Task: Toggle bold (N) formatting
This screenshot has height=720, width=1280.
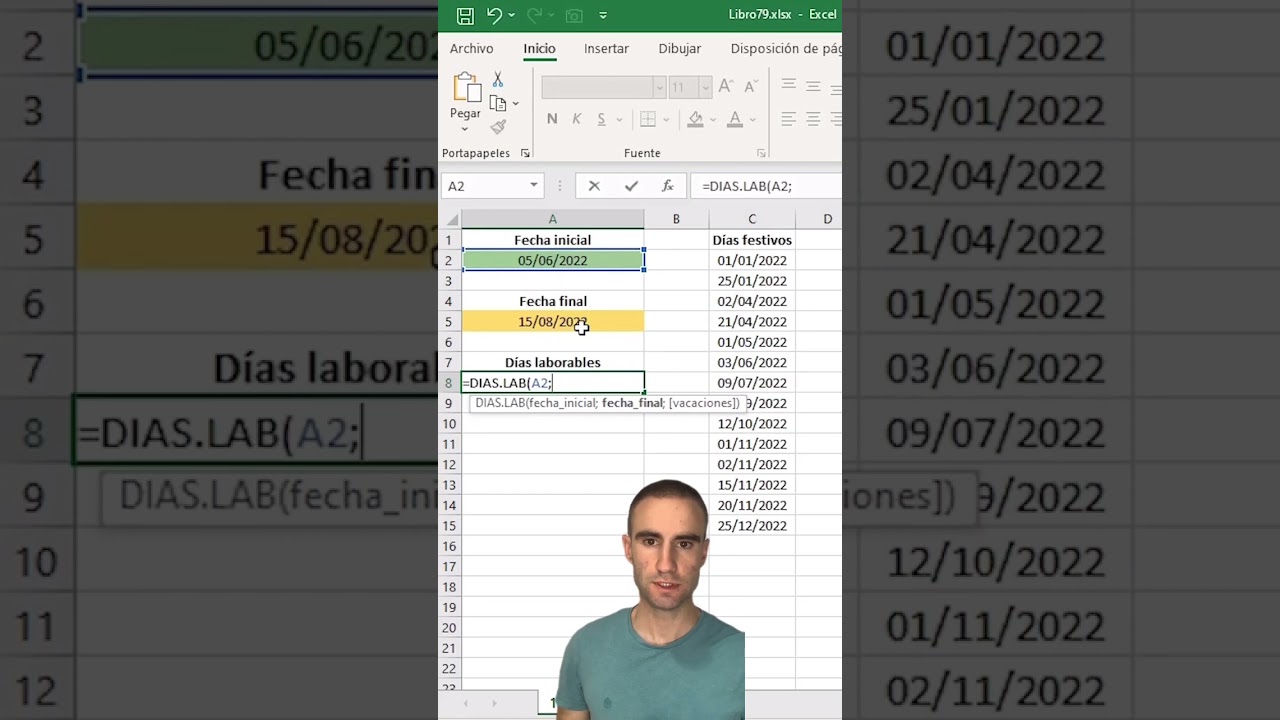Action: (552, 119)
